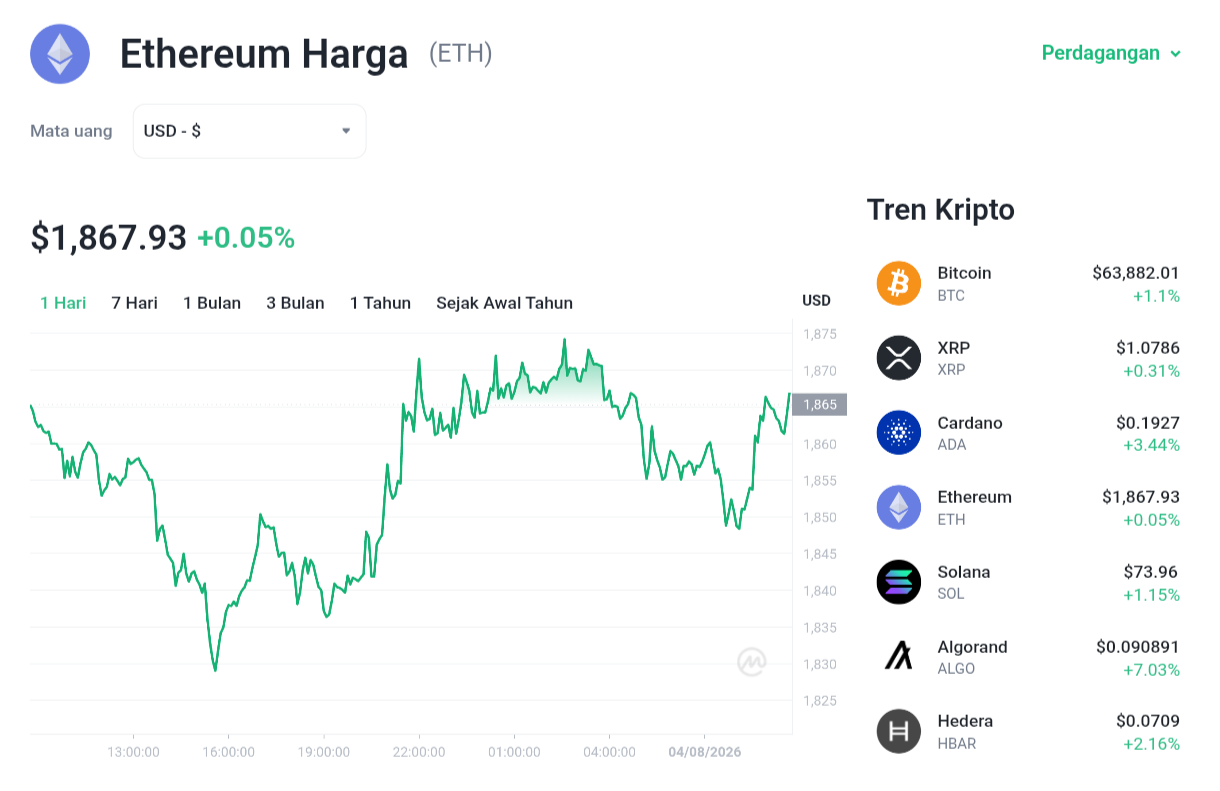Select the XRP coin icon
Image resolution: width=1220 pixels, height=791 pixels.
898,358
